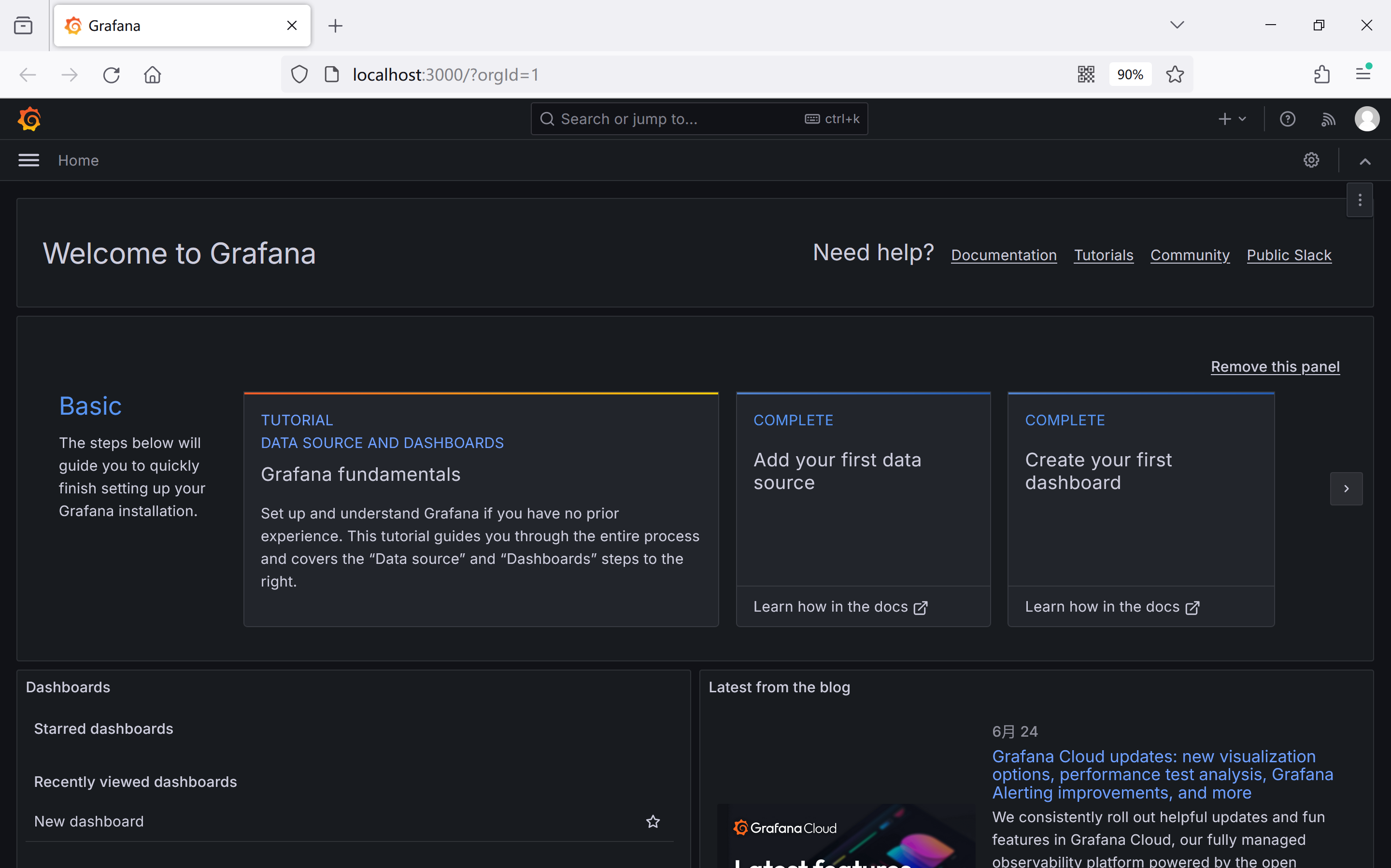
Task: Open the Documentation link
Action: click(x=1003, y=255)
